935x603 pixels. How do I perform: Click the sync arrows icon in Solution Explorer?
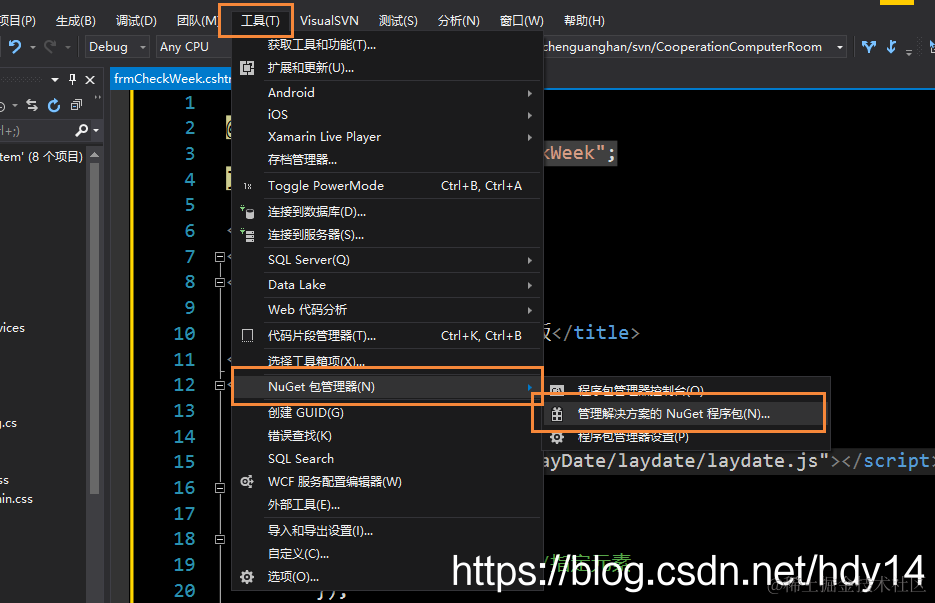[32, 105]
